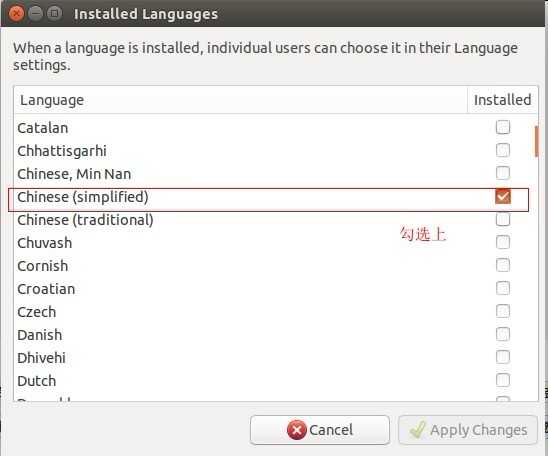This screenshot has height=456, width=548.
Task: Enable the Dutch language checkbox
Action: point(503,380)
